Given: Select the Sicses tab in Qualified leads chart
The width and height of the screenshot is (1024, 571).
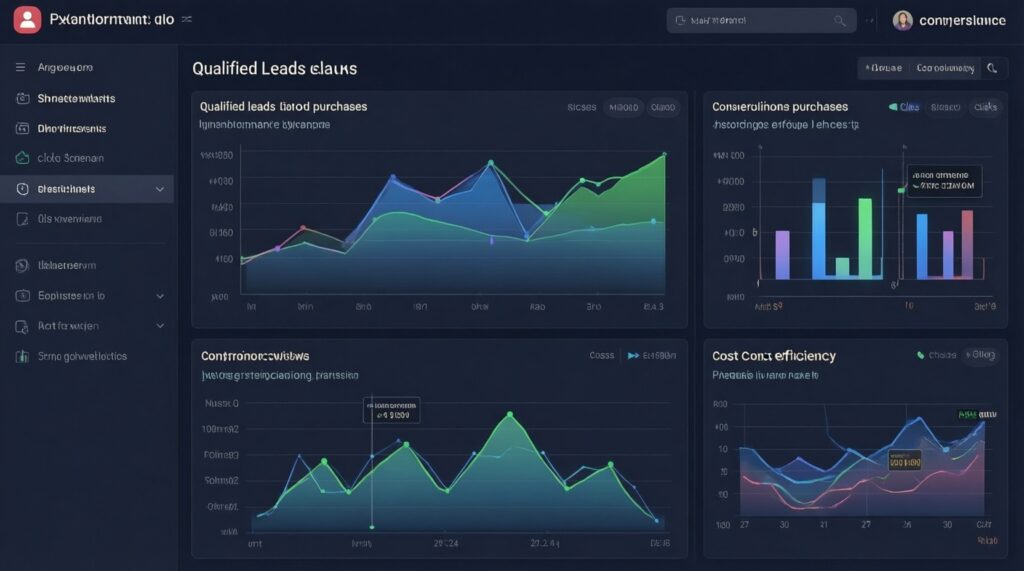Looking at the screenshot, I should click(x=582, y=107).
